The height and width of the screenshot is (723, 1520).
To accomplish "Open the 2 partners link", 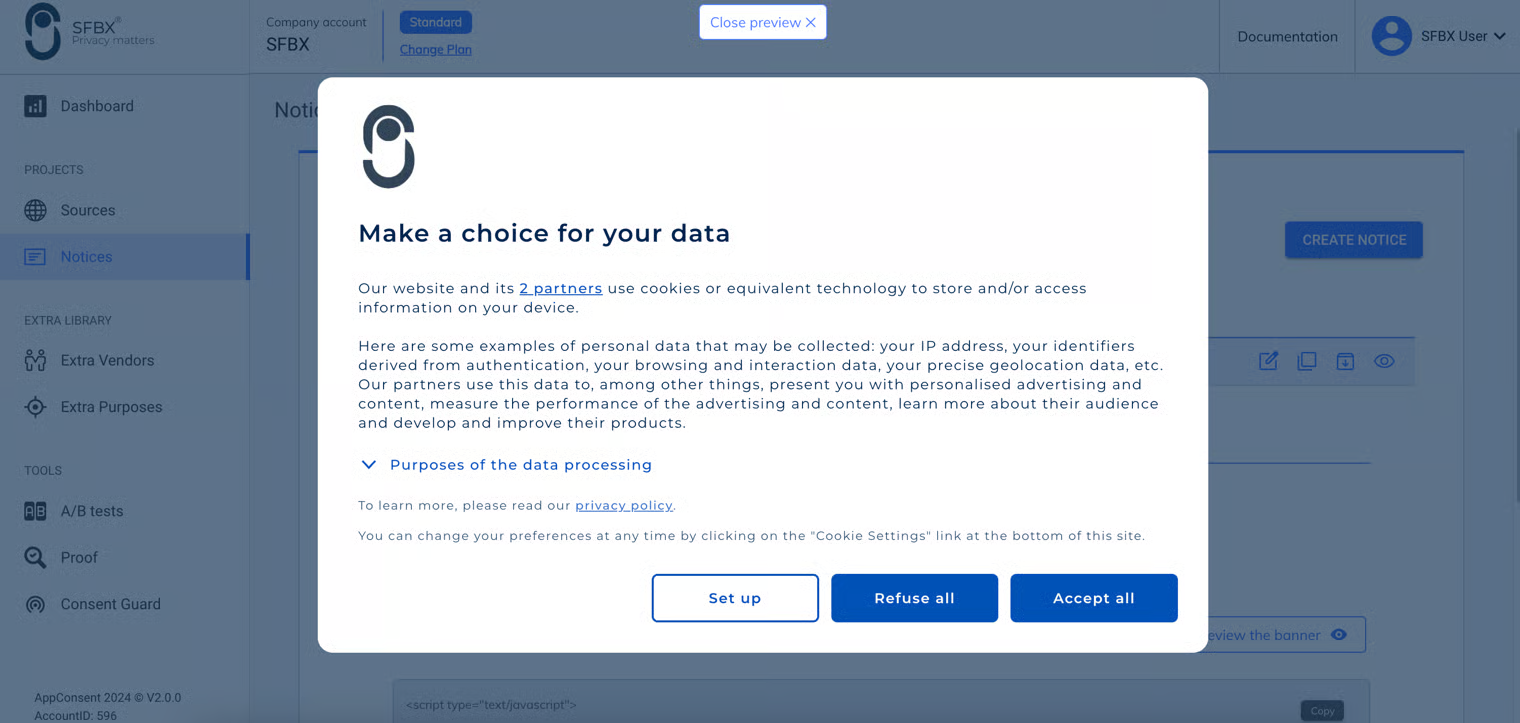I will coord(560,288).
